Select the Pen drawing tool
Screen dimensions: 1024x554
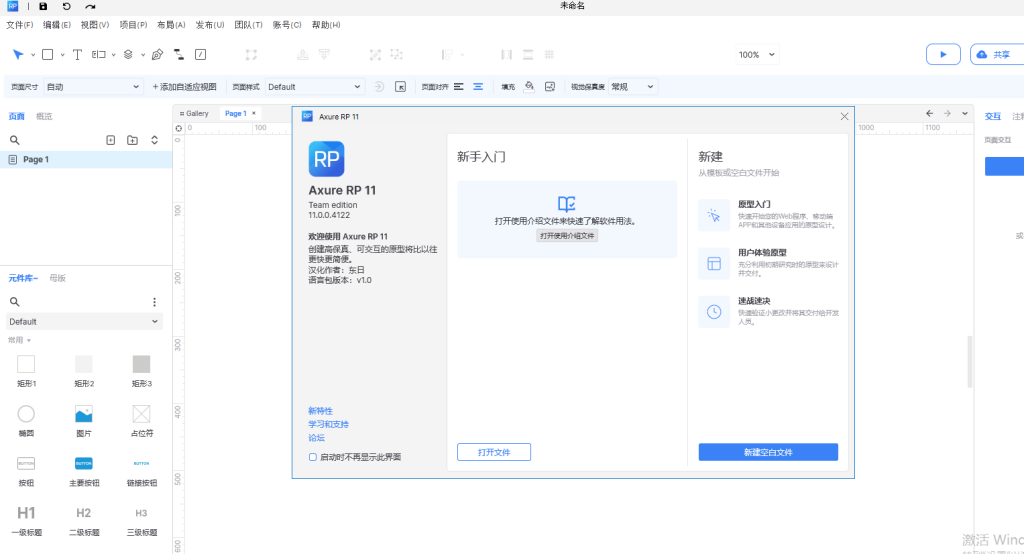[157, 55]
